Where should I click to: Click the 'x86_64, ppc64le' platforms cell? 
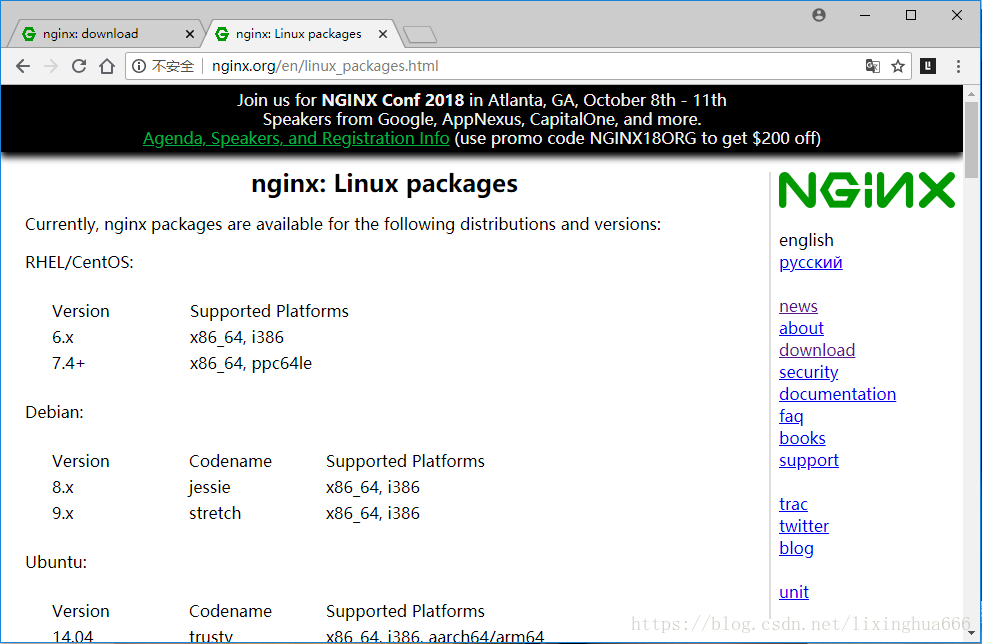[251, 363]
